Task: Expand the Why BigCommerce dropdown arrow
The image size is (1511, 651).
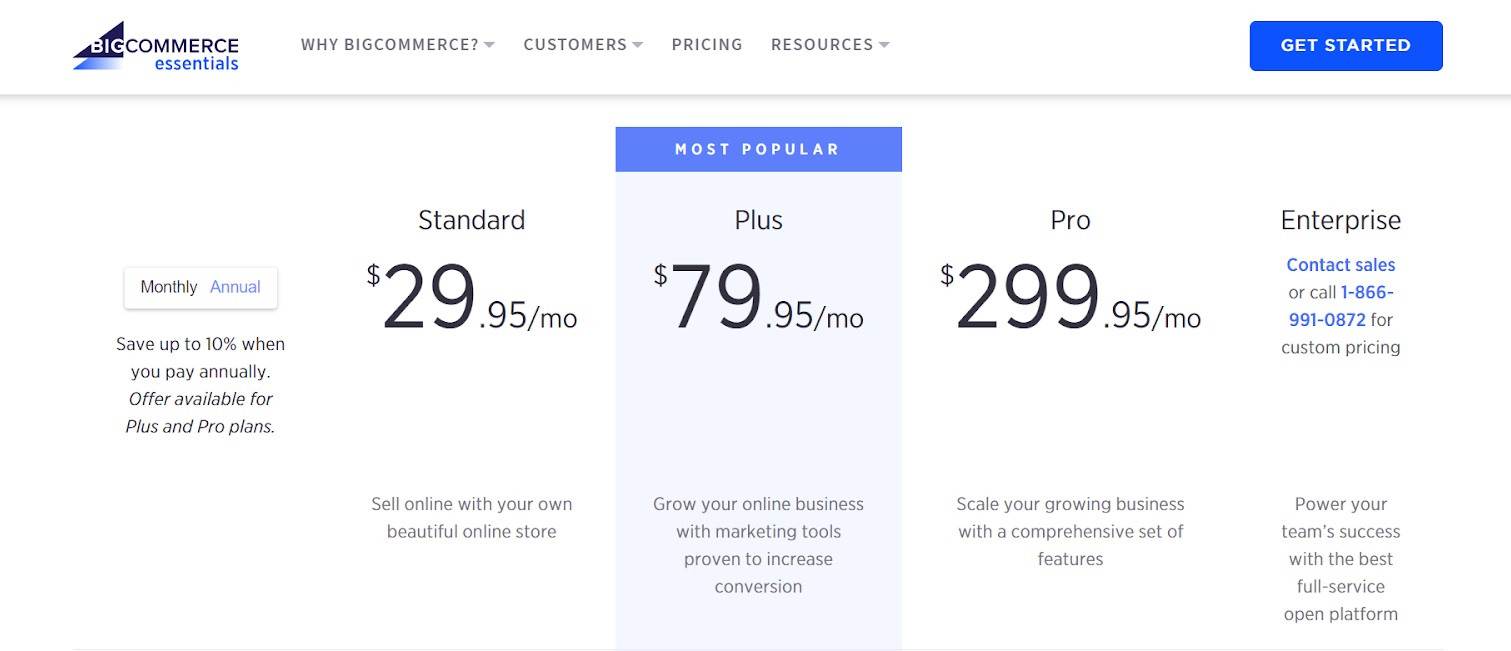Action: (x=489, y=45)
